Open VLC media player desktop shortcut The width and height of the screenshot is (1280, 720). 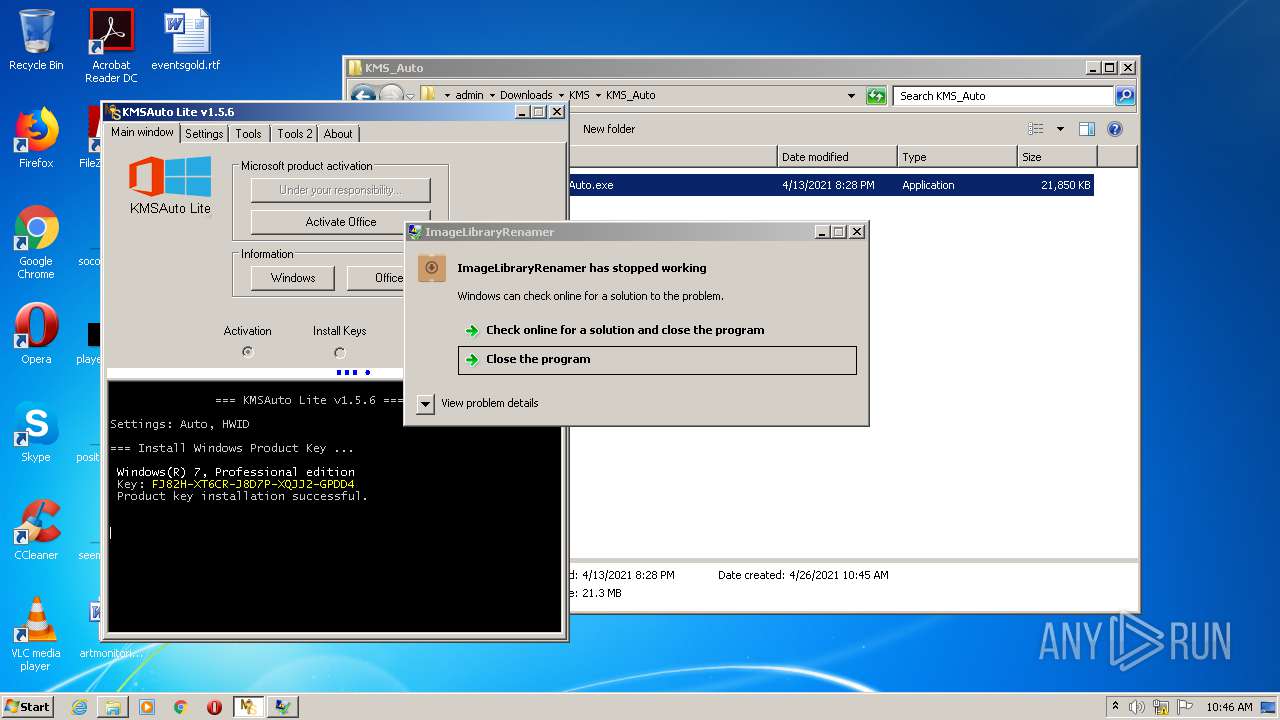tap(36, 634)
